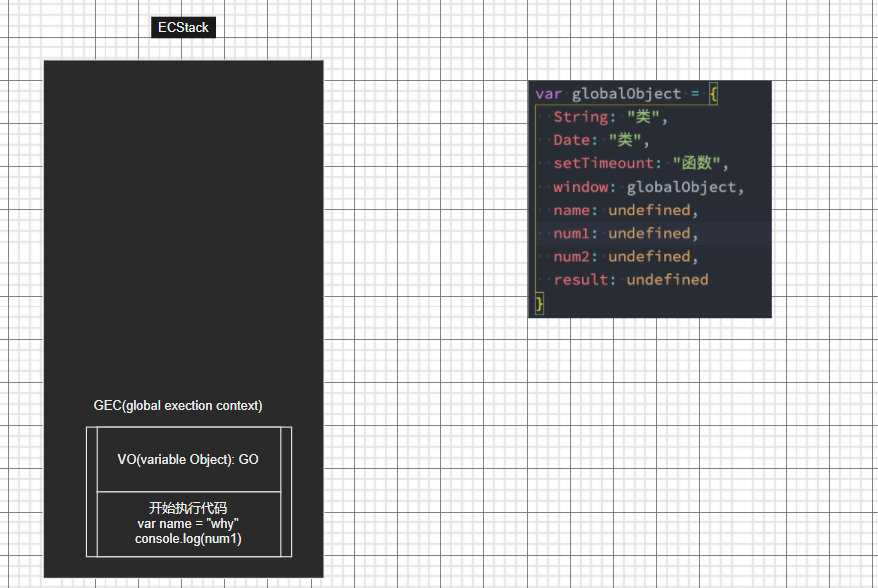Select the name: undefined line
Image resolution: width=878 pixels, height=588 pixels.
click(x=625, y=210)
